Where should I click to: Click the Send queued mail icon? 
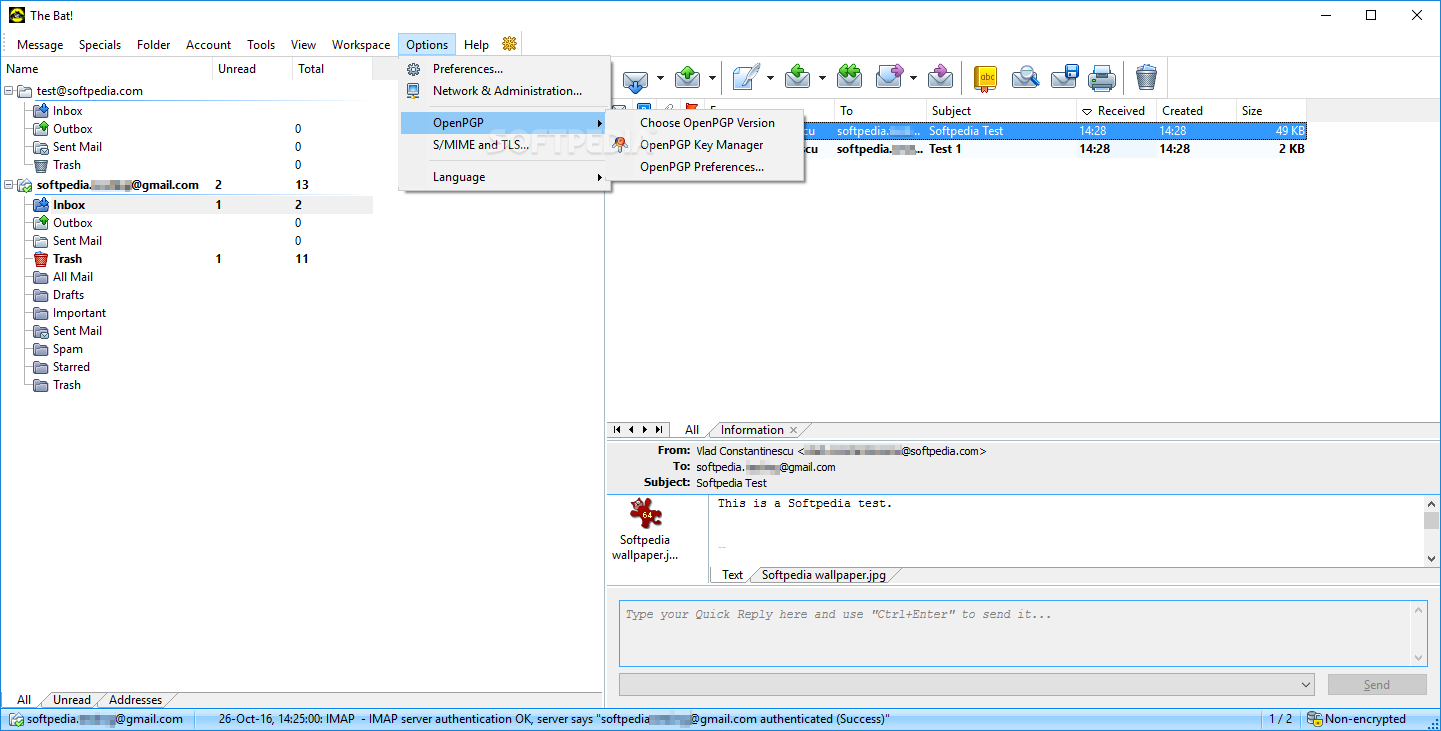tap(688, 77)
